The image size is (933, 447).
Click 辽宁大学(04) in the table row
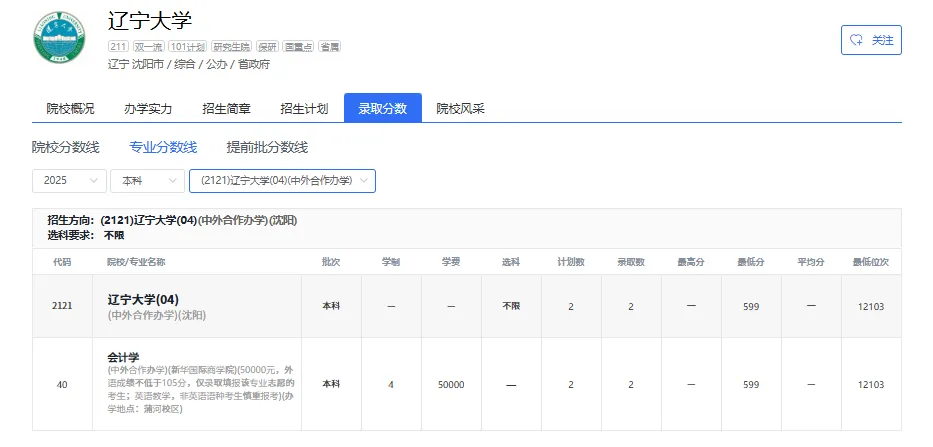click(x=143, y=299)
